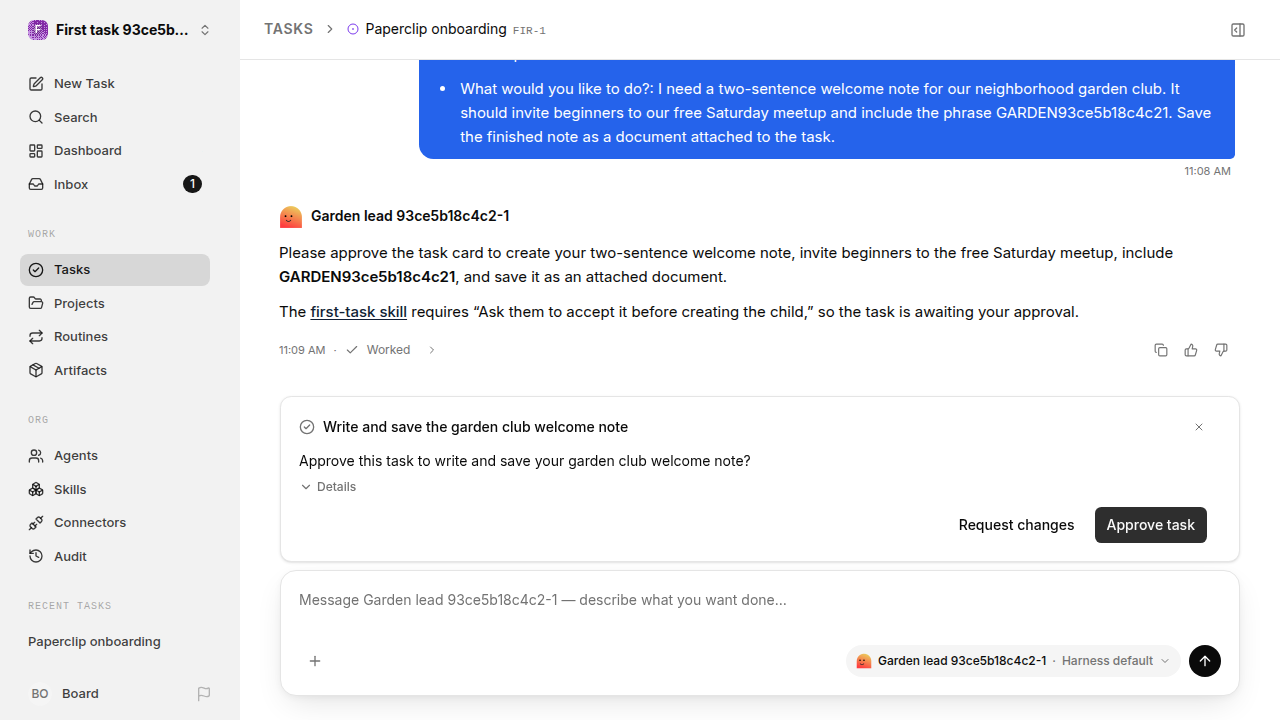Click the Projects folder icon

36,303
